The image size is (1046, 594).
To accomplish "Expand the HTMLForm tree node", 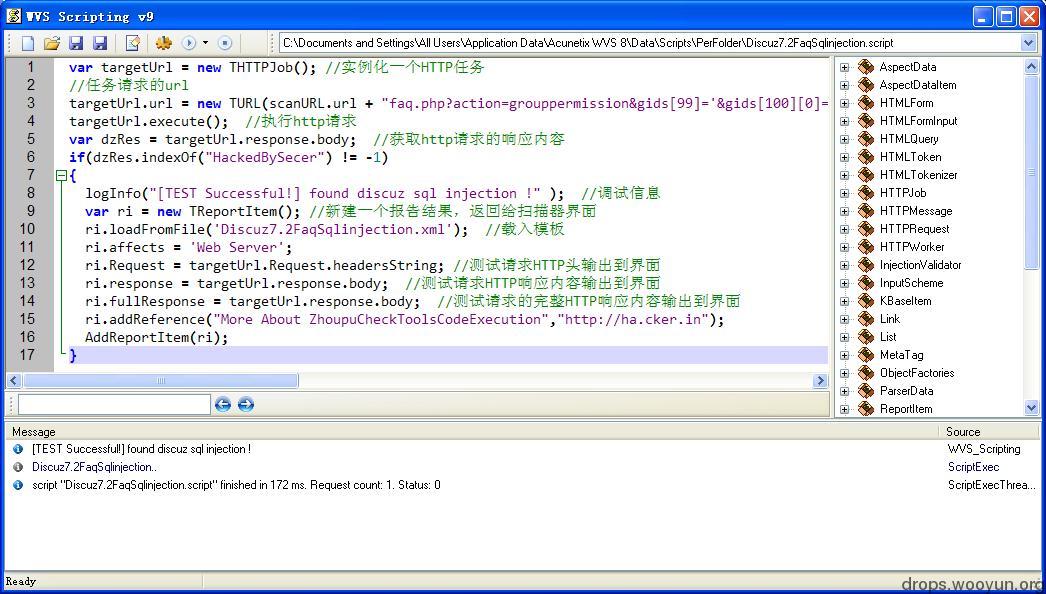I will click(x=845, y=103).
